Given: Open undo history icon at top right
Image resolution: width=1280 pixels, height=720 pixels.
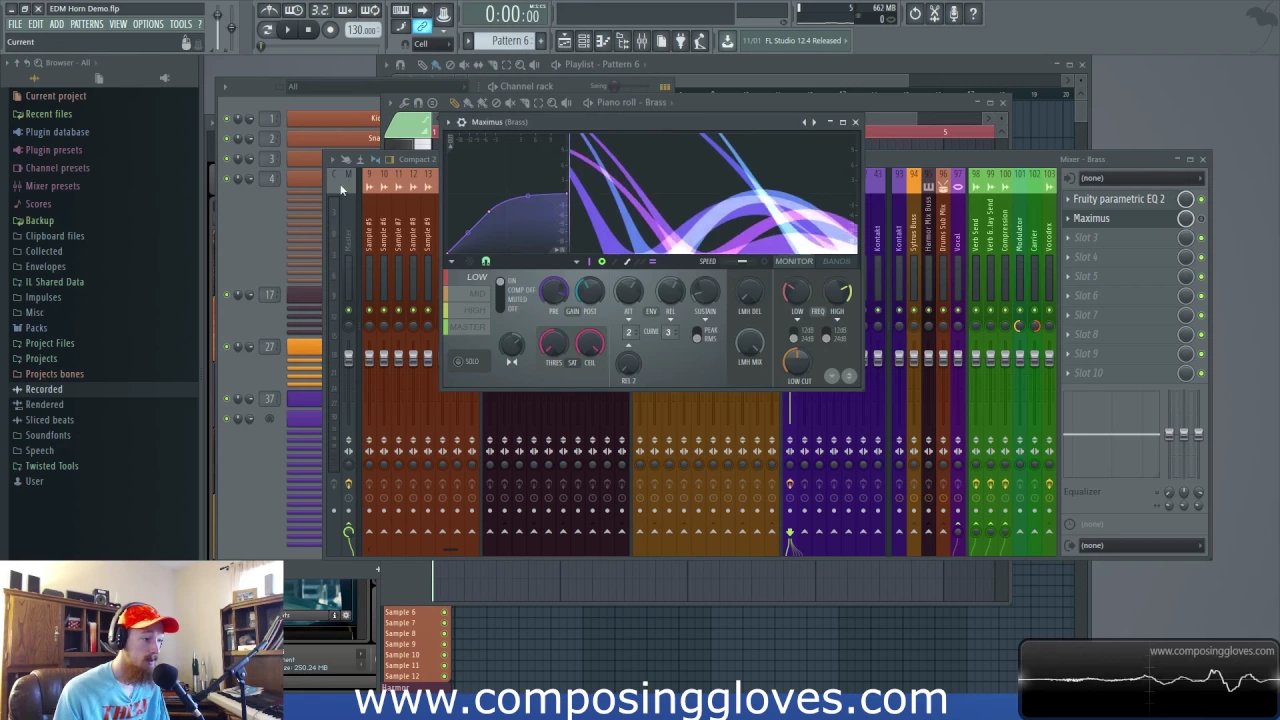Looking at the screenshot, I should click(915, 14).
